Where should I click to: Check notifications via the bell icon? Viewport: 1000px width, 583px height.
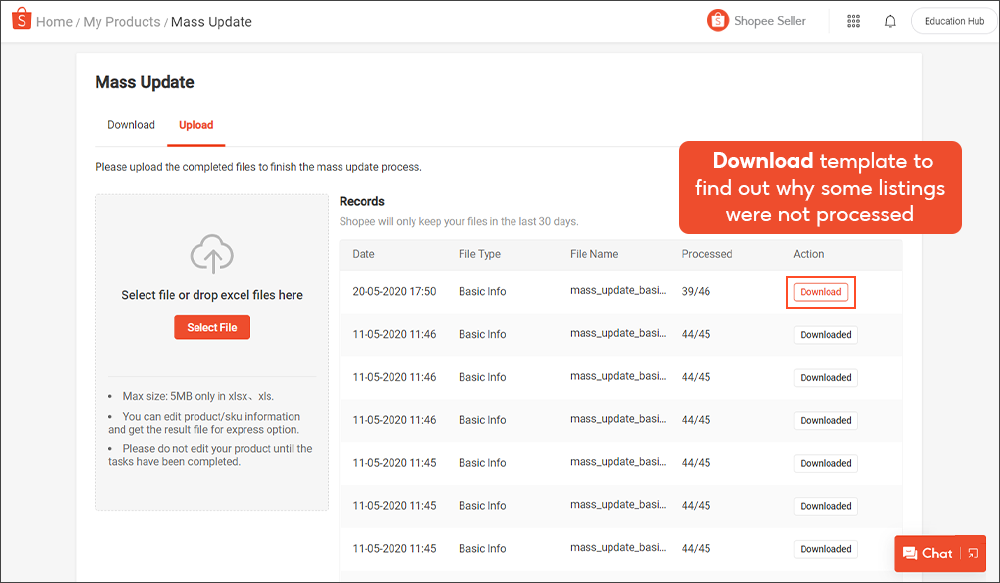pos(890,21)
